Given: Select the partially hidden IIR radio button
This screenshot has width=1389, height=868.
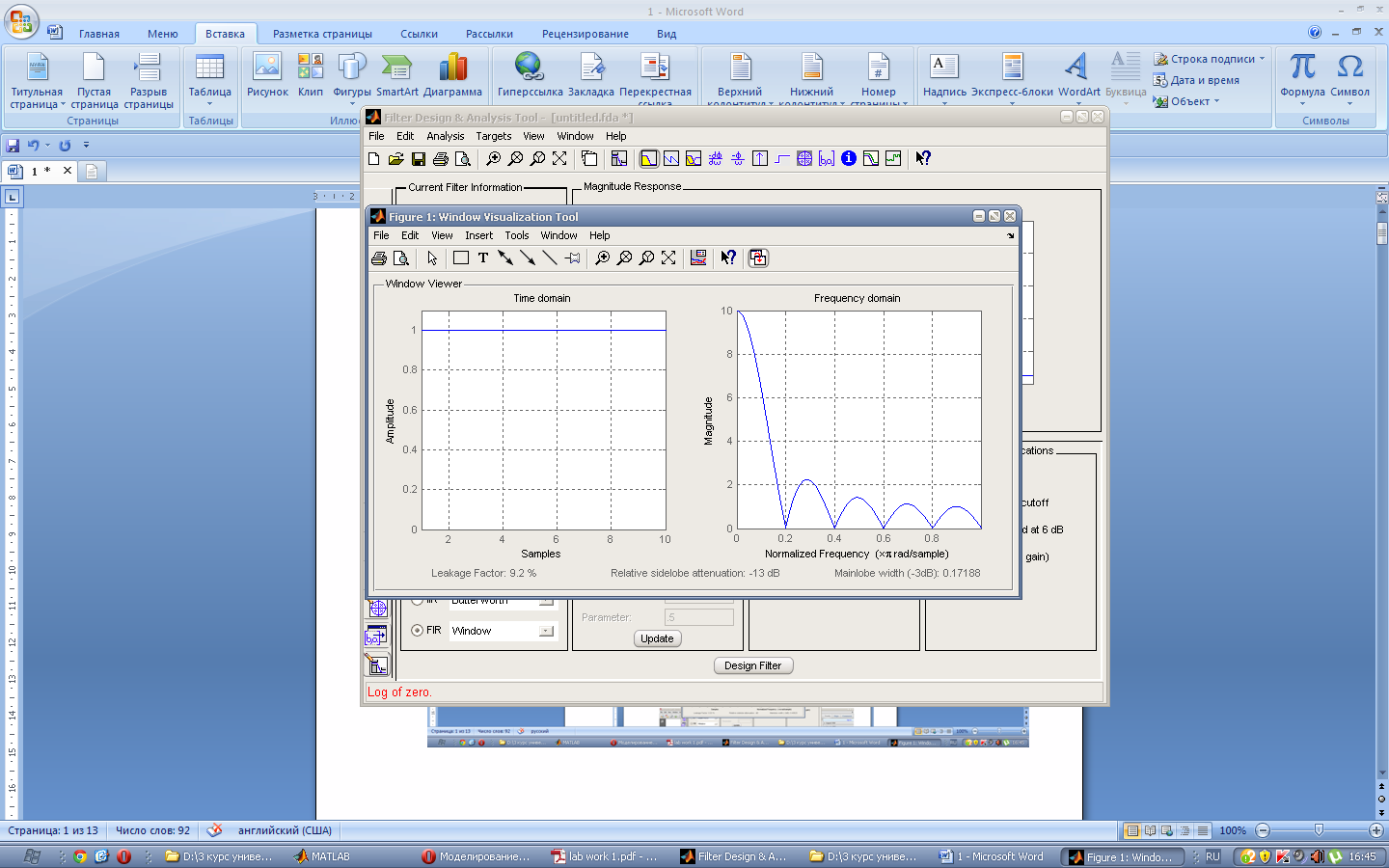Looking at the screenshot, I should [418, 601].
